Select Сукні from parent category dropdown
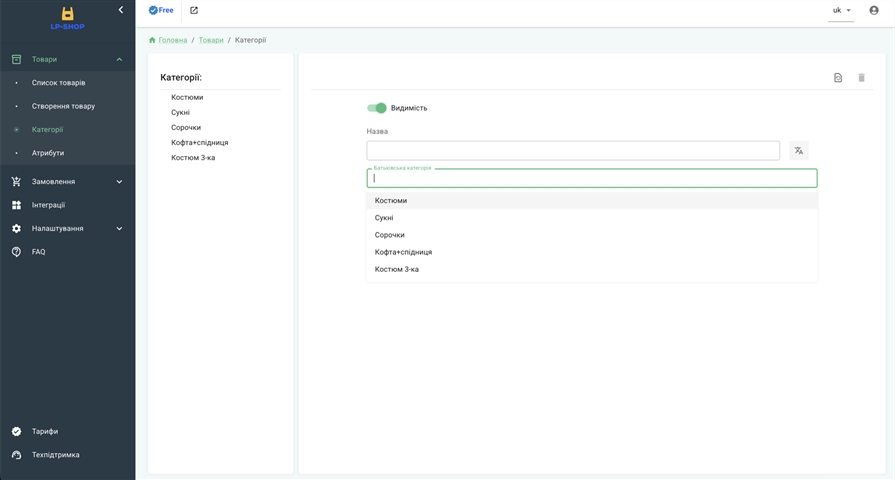 [x=384, y=218]
